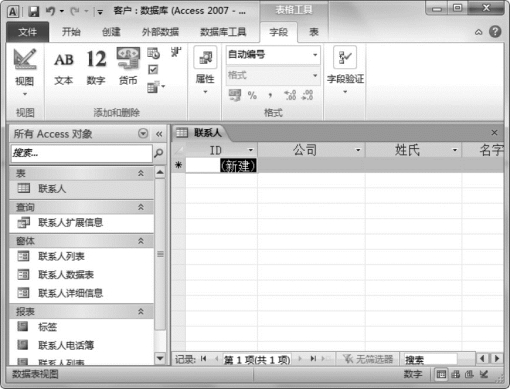
Task: Click the (新建) cell in new row
Action: (222, 166)
